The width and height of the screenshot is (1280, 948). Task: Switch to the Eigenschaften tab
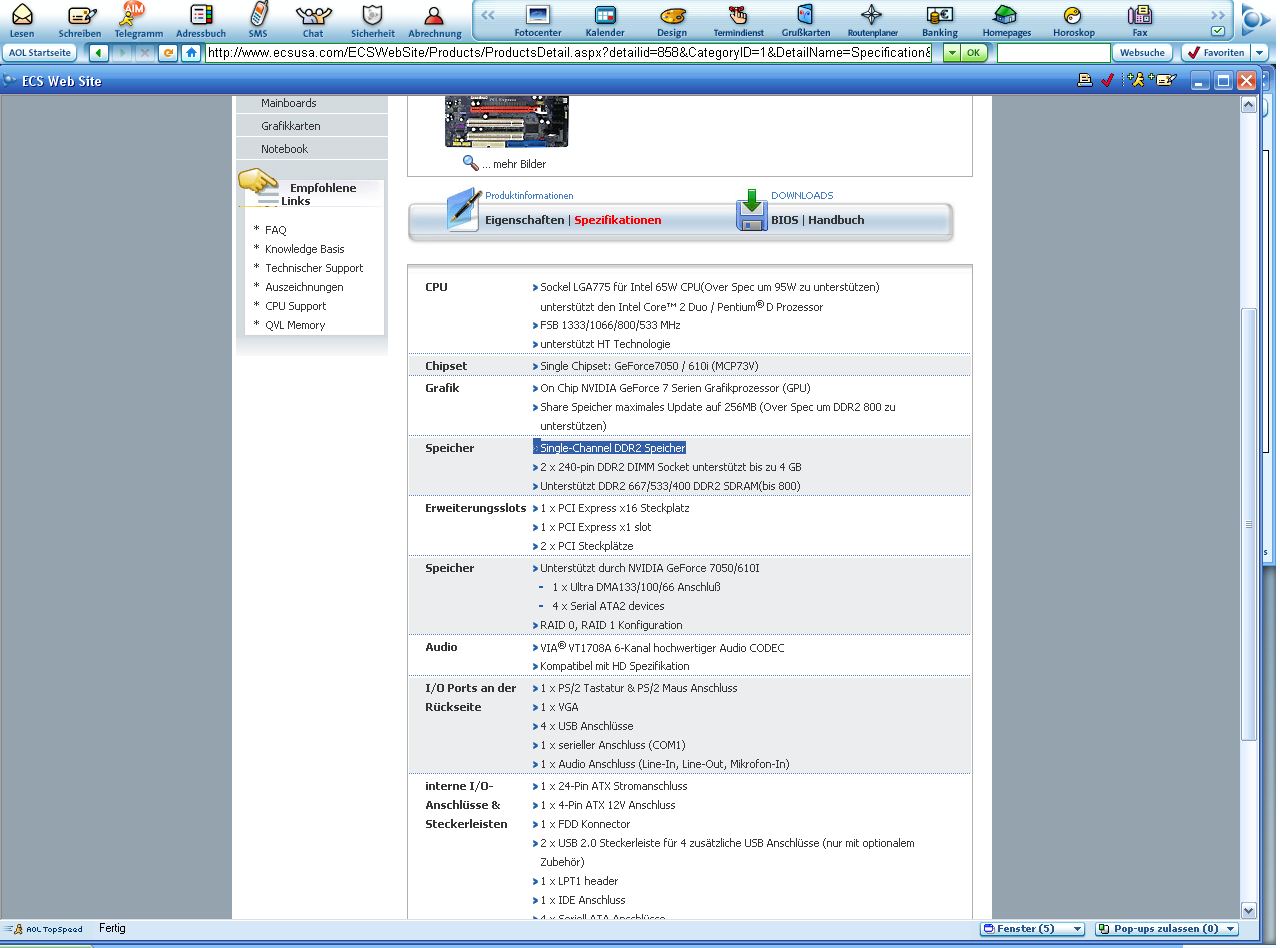coord(525,220)
